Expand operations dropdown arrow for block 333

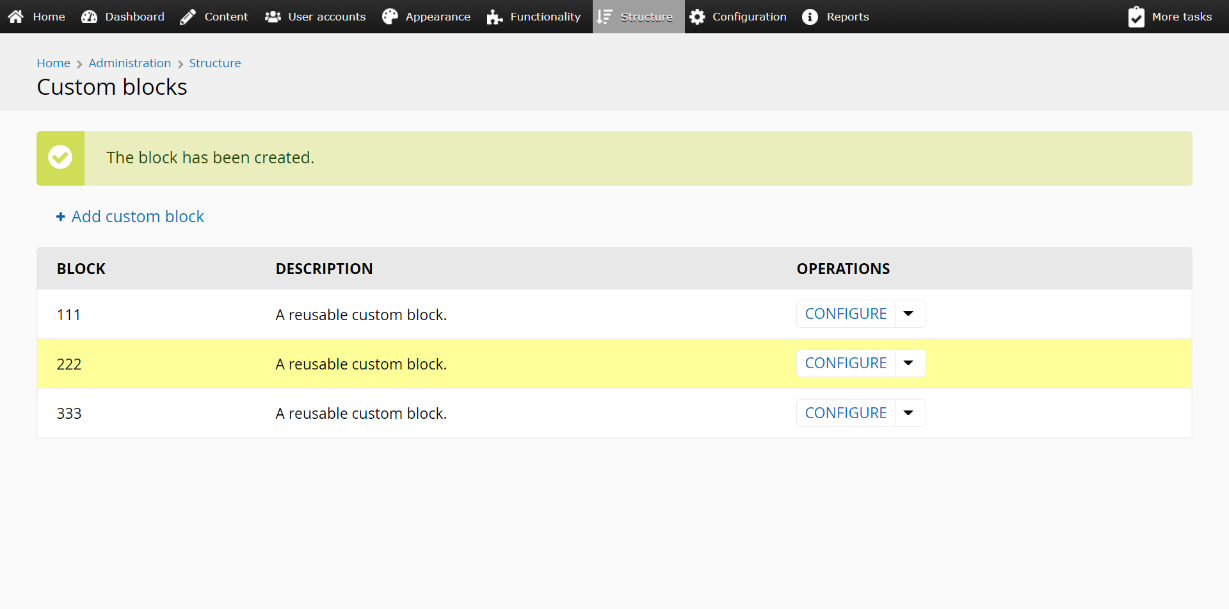[909, 413]
